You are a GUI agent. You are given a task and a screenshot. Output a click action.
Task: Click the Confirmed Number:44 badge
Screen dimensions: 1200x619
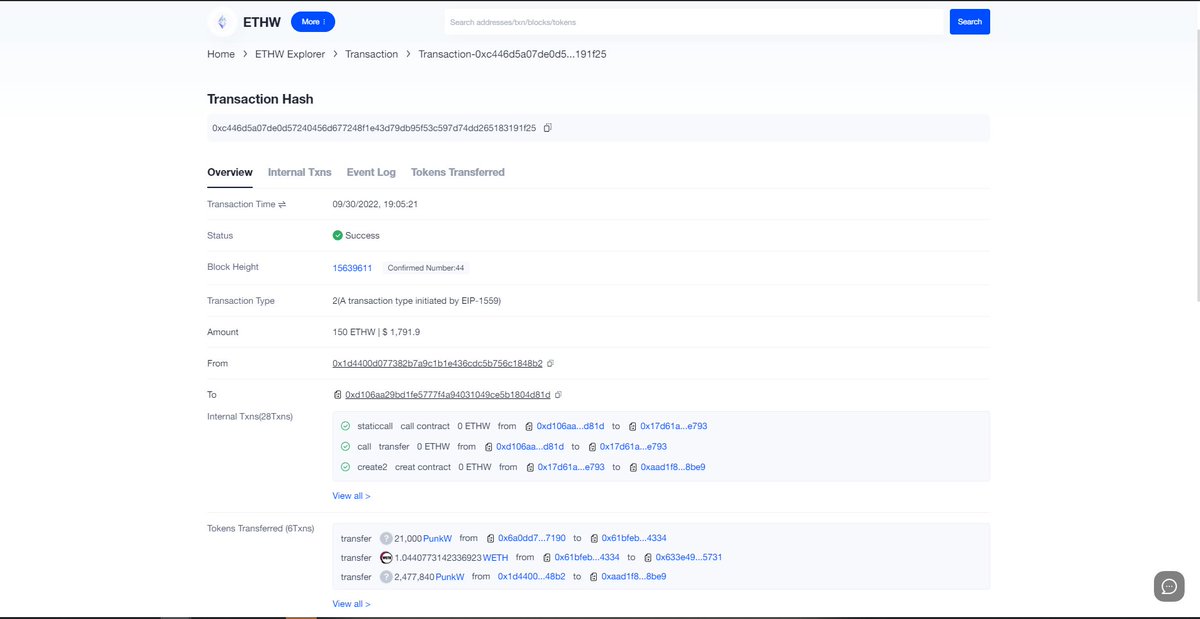click(x=425, y=268)
